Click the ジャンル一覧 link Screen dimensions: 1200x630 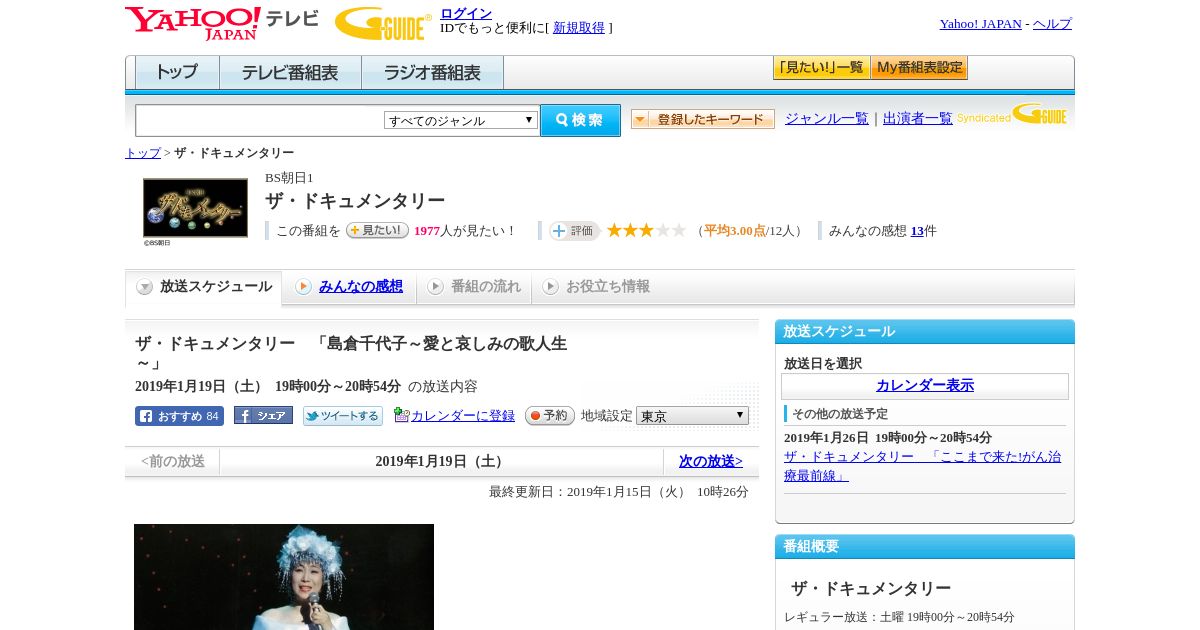pos(827,119)
